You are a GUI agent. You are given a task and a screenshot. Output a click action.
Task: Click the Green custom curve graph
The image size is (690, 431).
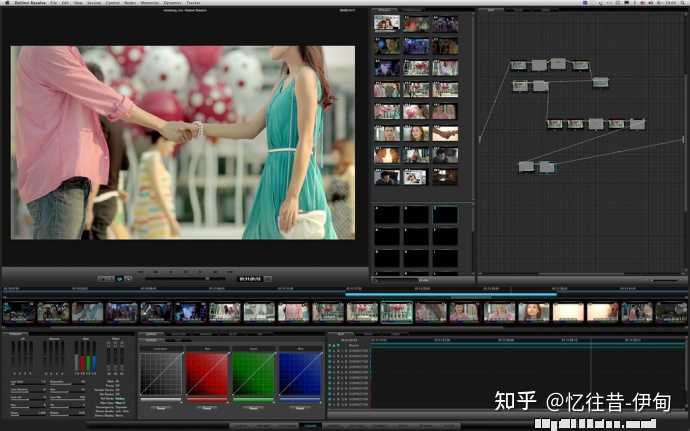pyautogui.click(x=253, y=373)
